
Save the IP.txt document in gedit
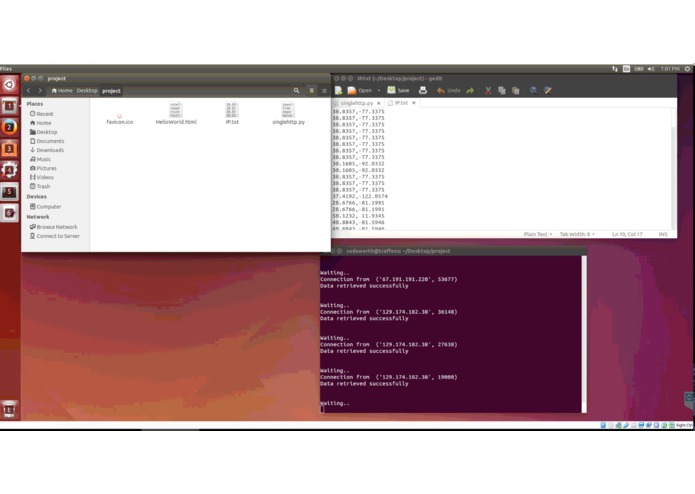click(x=398, y=90)
